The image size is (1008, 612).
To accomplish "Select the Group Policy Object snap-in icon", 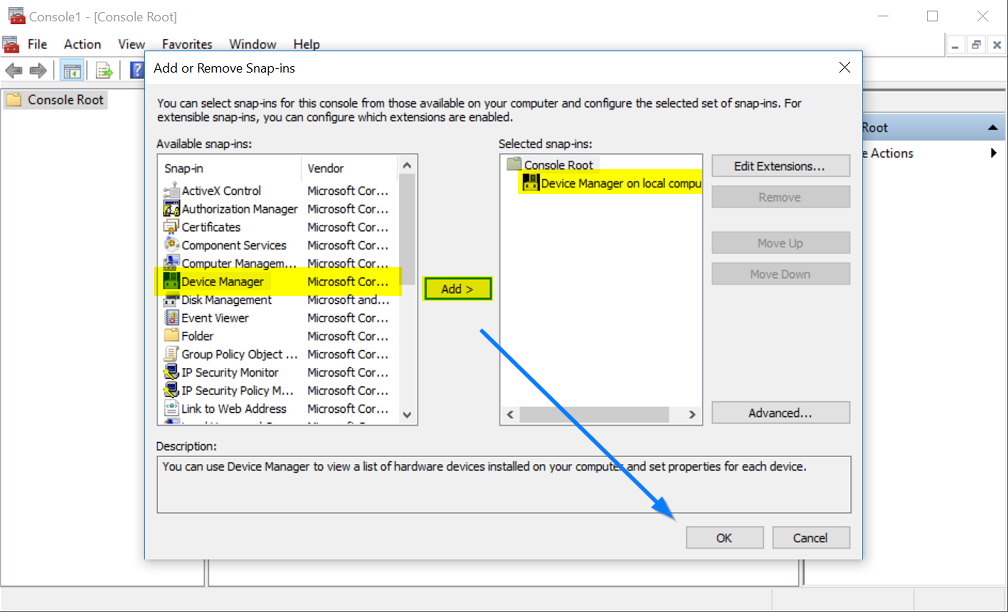I will tap(171, 354).
